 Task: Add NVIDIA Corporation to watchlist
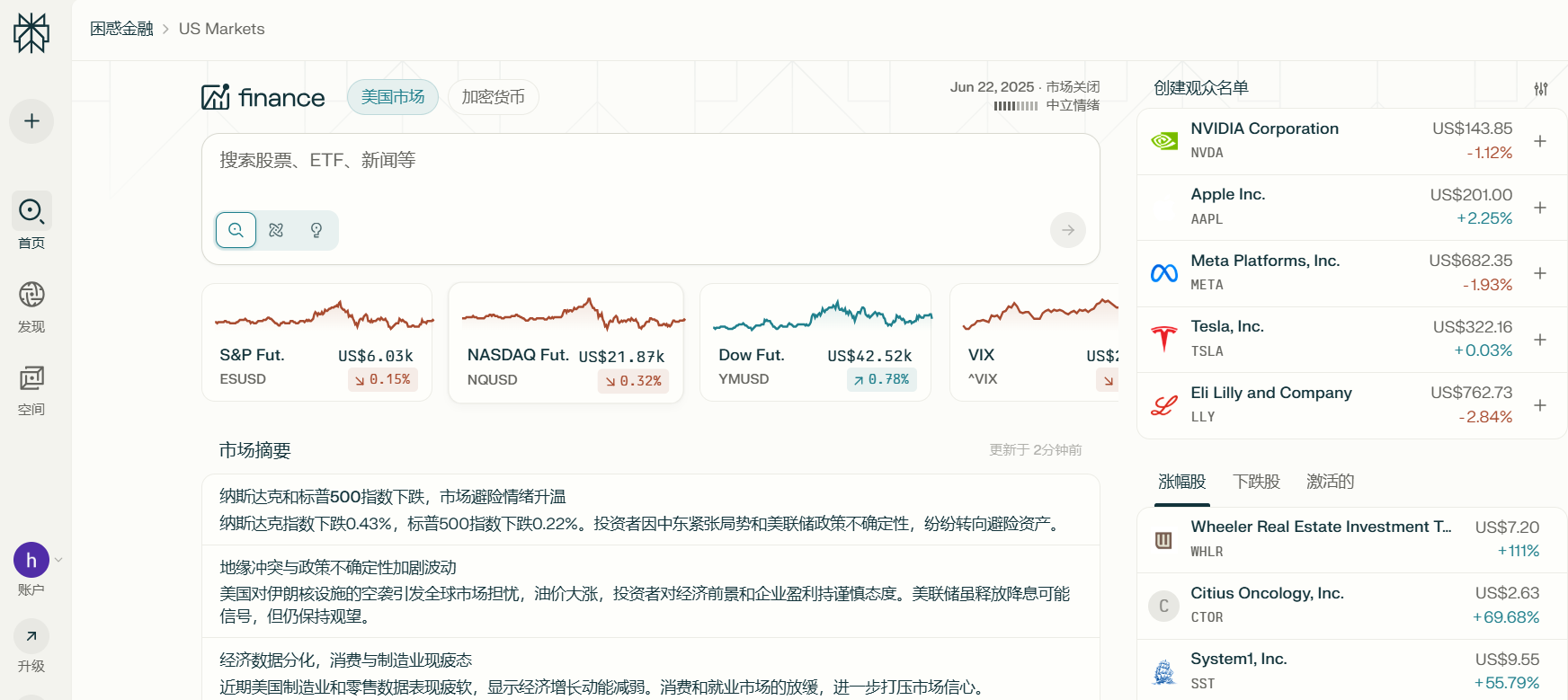1539,141
